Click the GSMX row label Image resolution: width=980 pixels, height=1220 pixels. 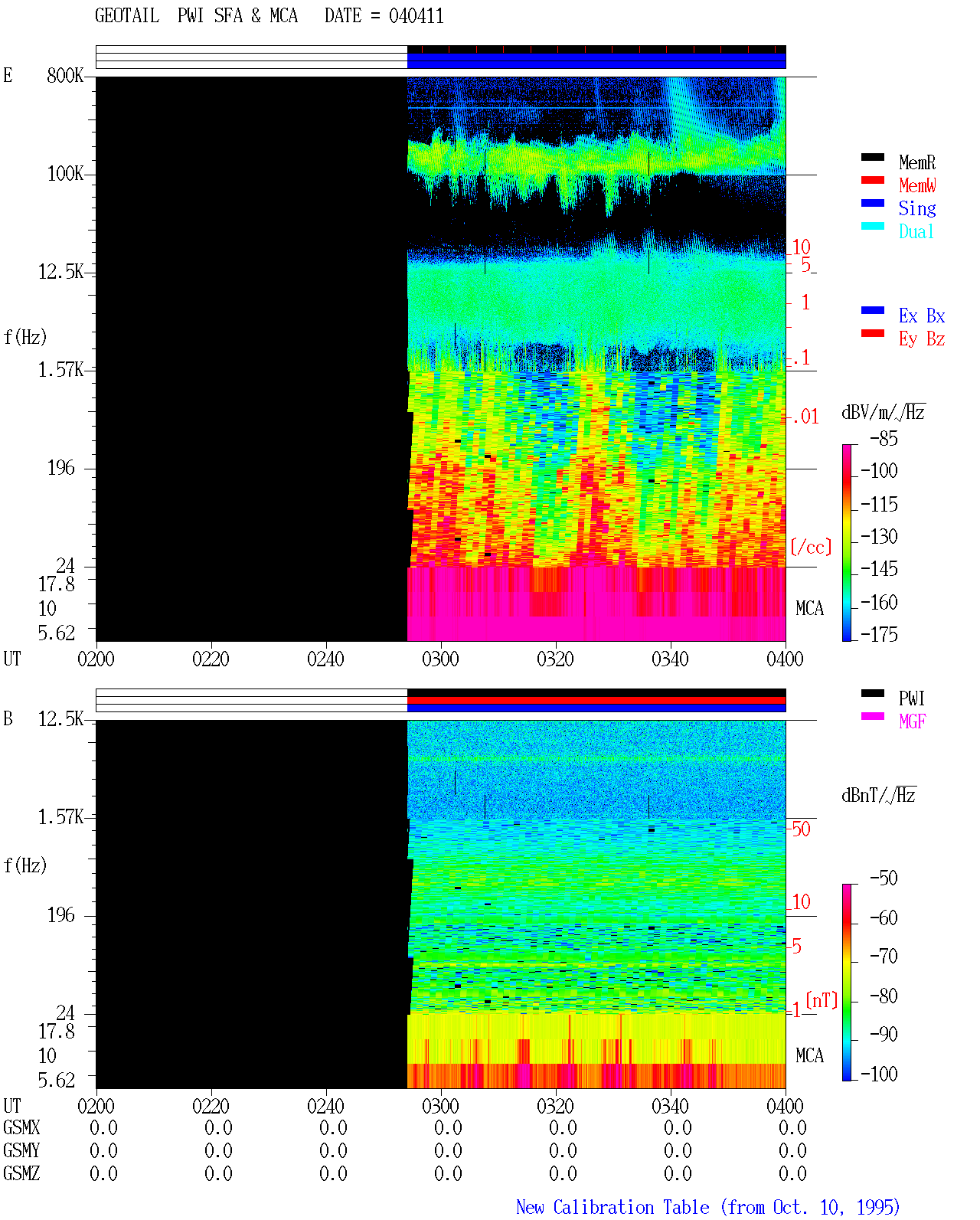point(21,1128)
